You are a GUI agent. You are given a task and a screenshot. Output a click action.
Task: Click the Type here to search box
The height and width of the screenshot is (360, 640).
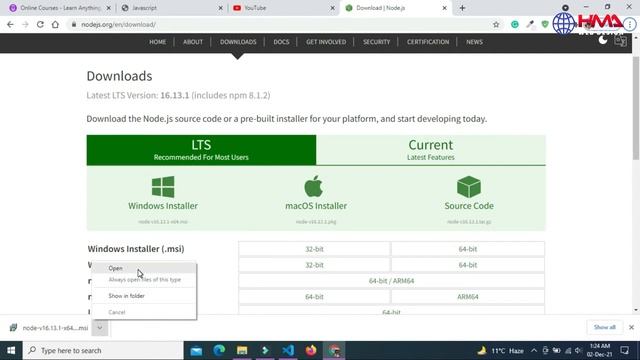(103, 351)
